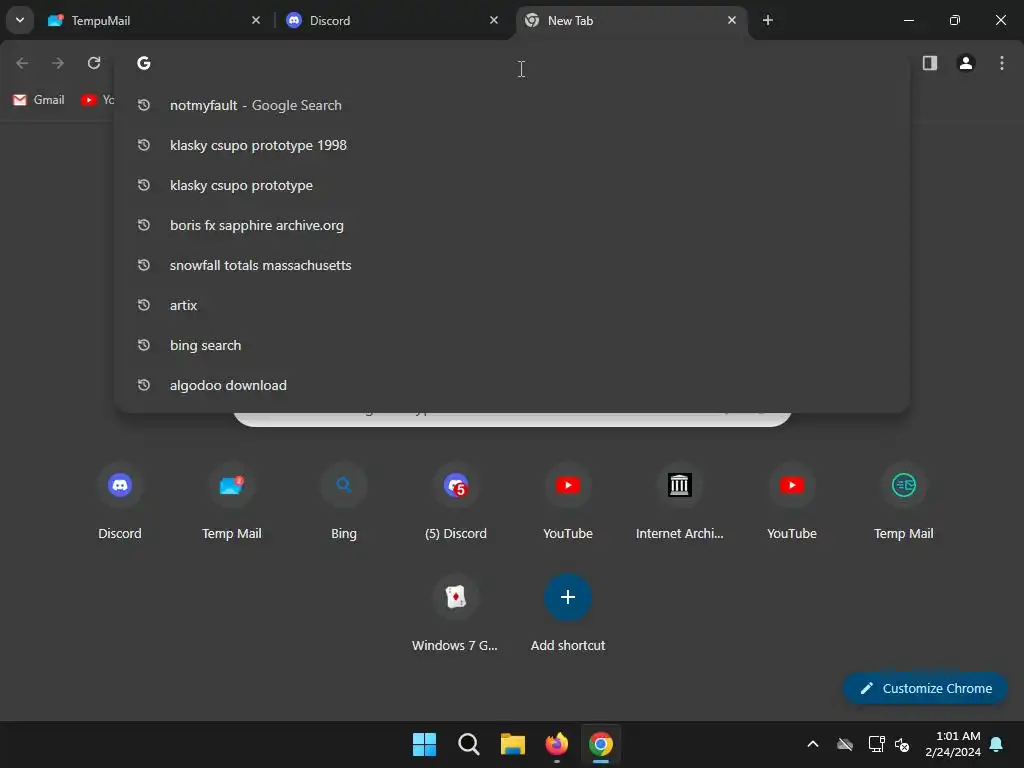Click the Google icon in address bar
This screenshot has height=768, width=1024.
tap(144, 63)
